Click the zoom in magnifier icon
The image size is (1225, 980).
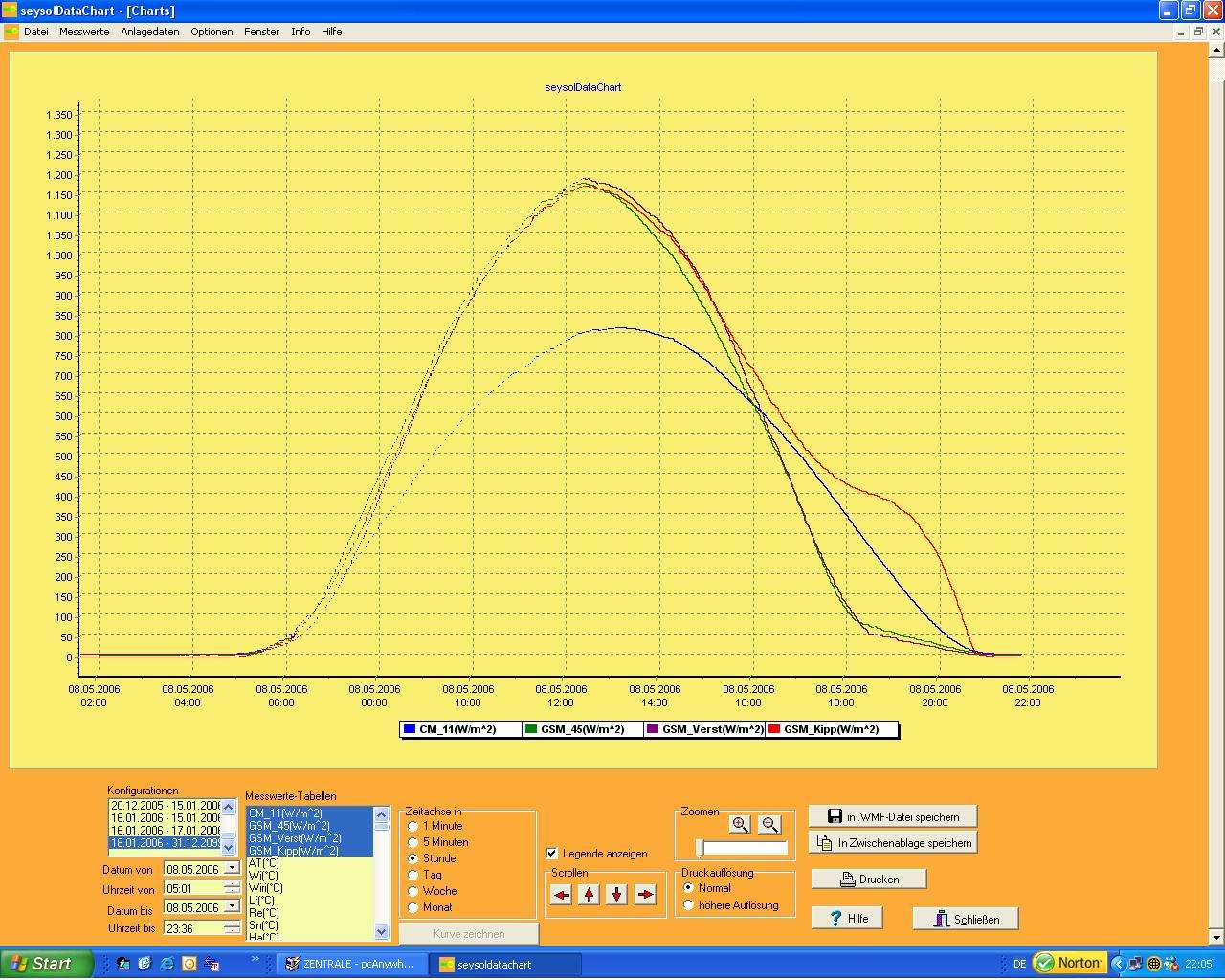pyautogui.click(x=739, y=824)
